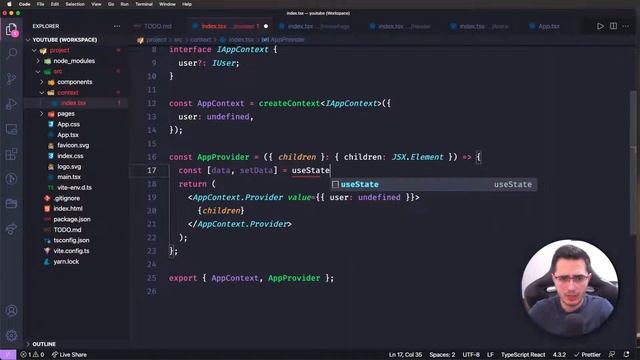Click the editor vertical scrollbar

[x=633, y=163]
